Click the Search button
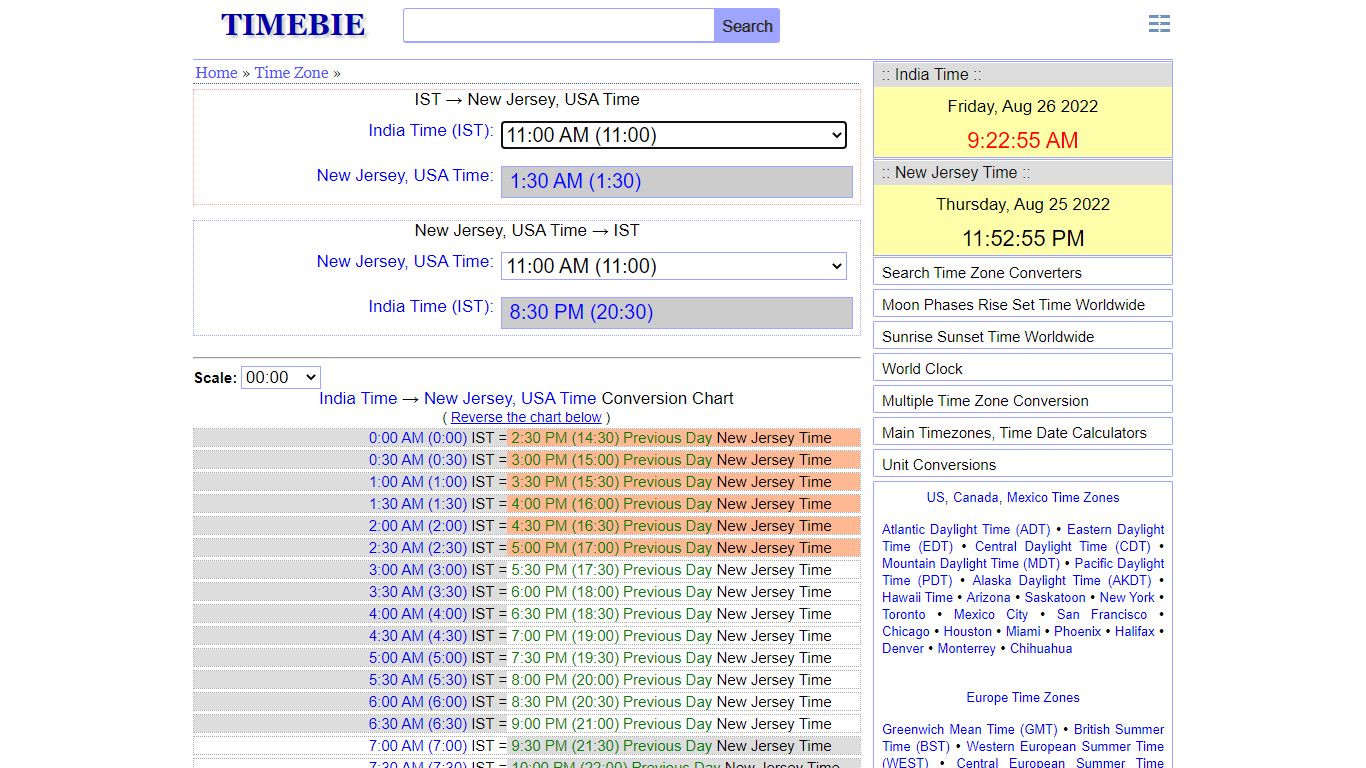The image size is (1366, 768). (x=747, y=26)
